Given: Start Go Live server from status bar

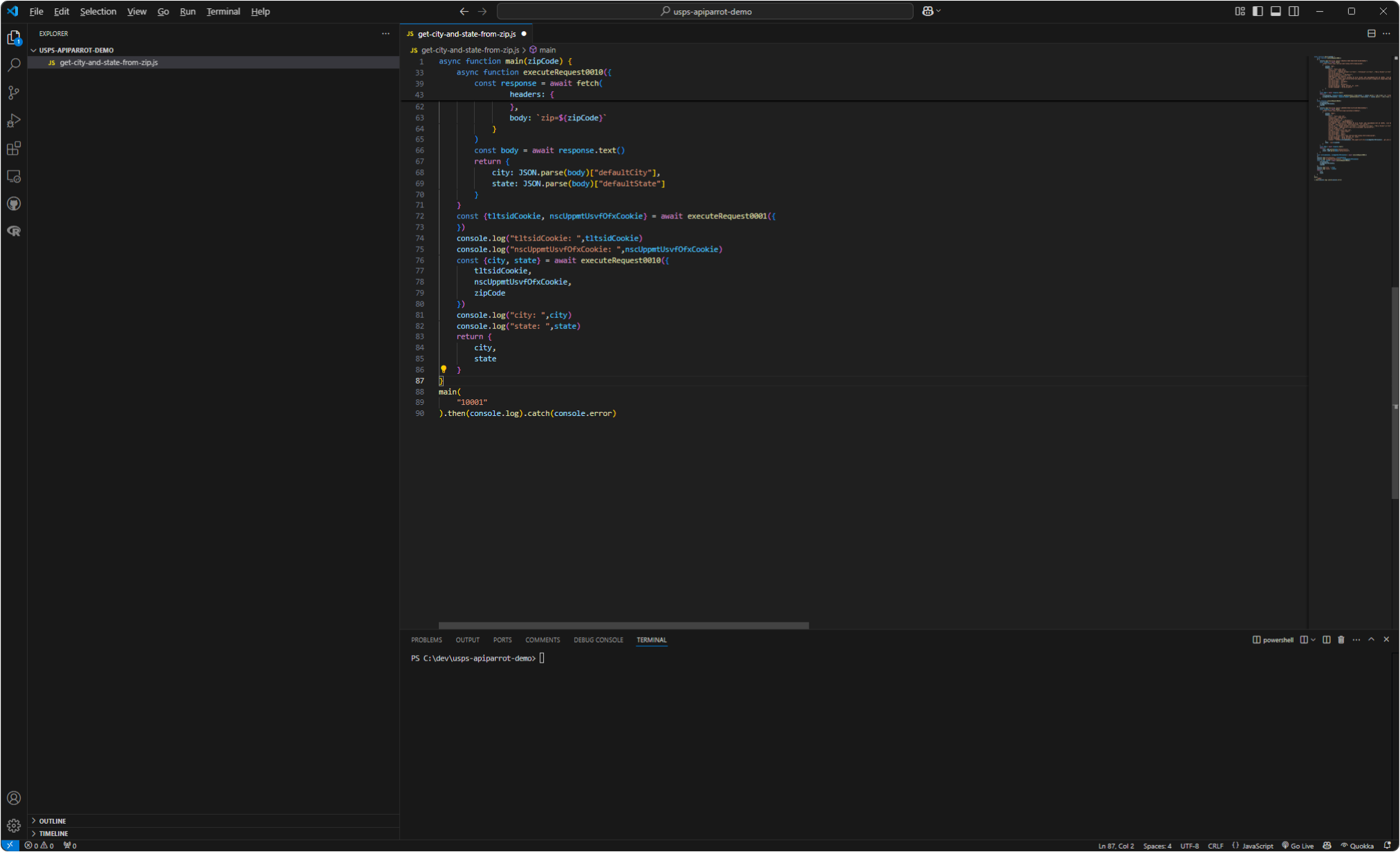Looking at the screenshot, I should (x=1298, y=845).
